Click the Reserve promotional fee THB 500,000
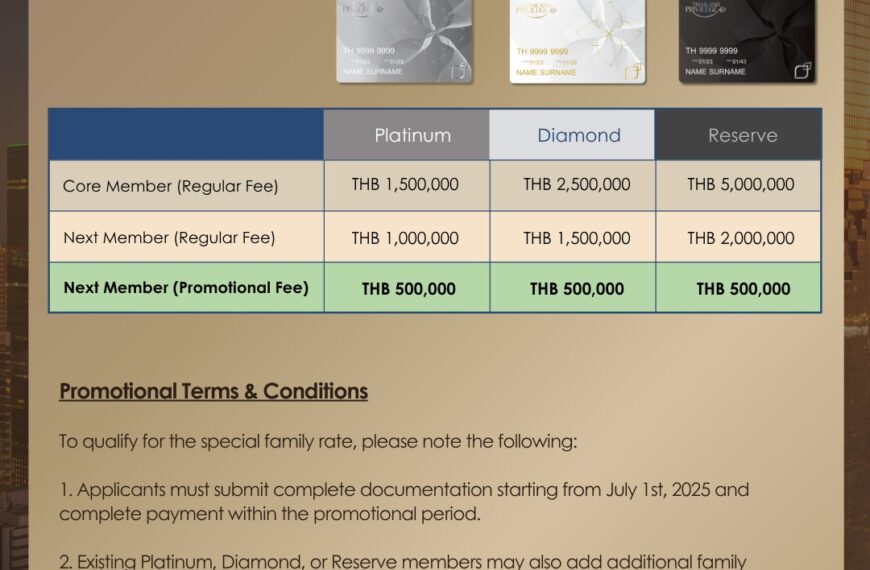Viewport: 870px width, 570px height. point(743,289)
